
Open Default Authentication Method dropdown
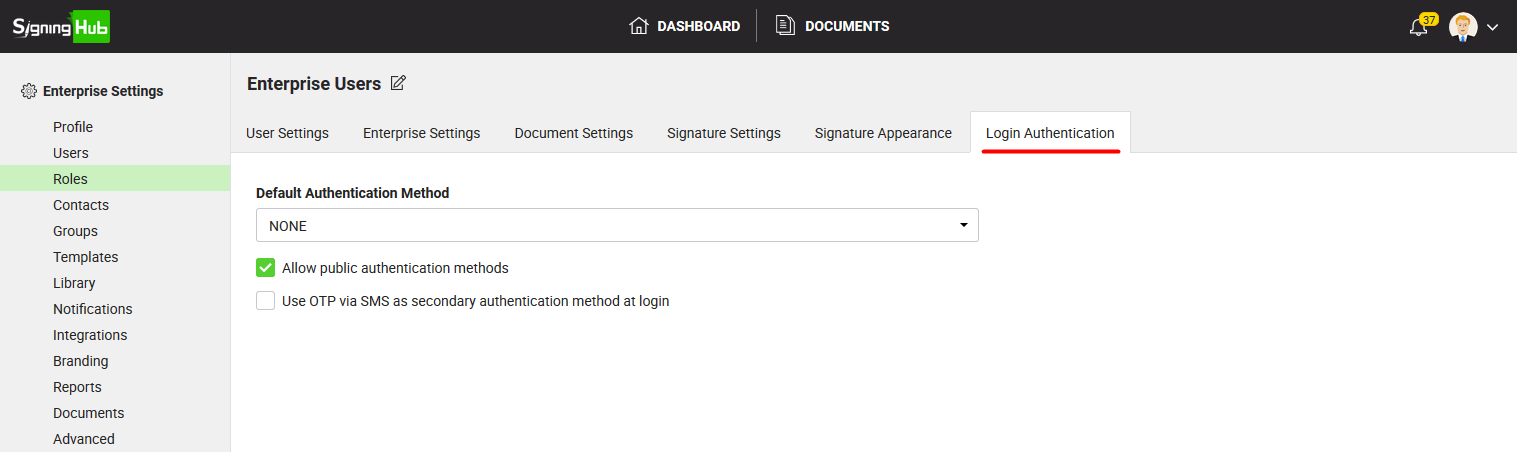point(617,225)
